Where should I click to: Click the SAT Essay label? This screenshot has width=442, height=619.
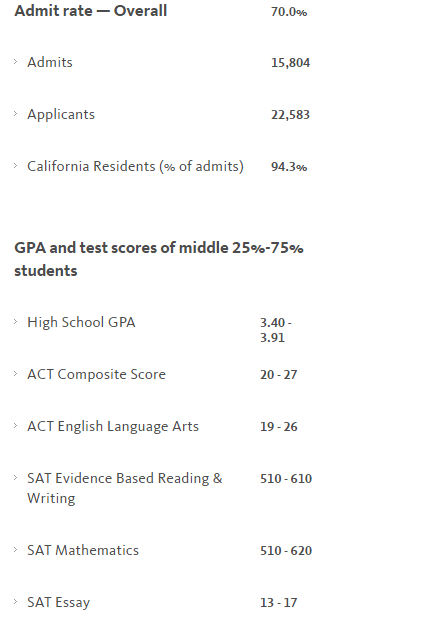pos(58,603)
